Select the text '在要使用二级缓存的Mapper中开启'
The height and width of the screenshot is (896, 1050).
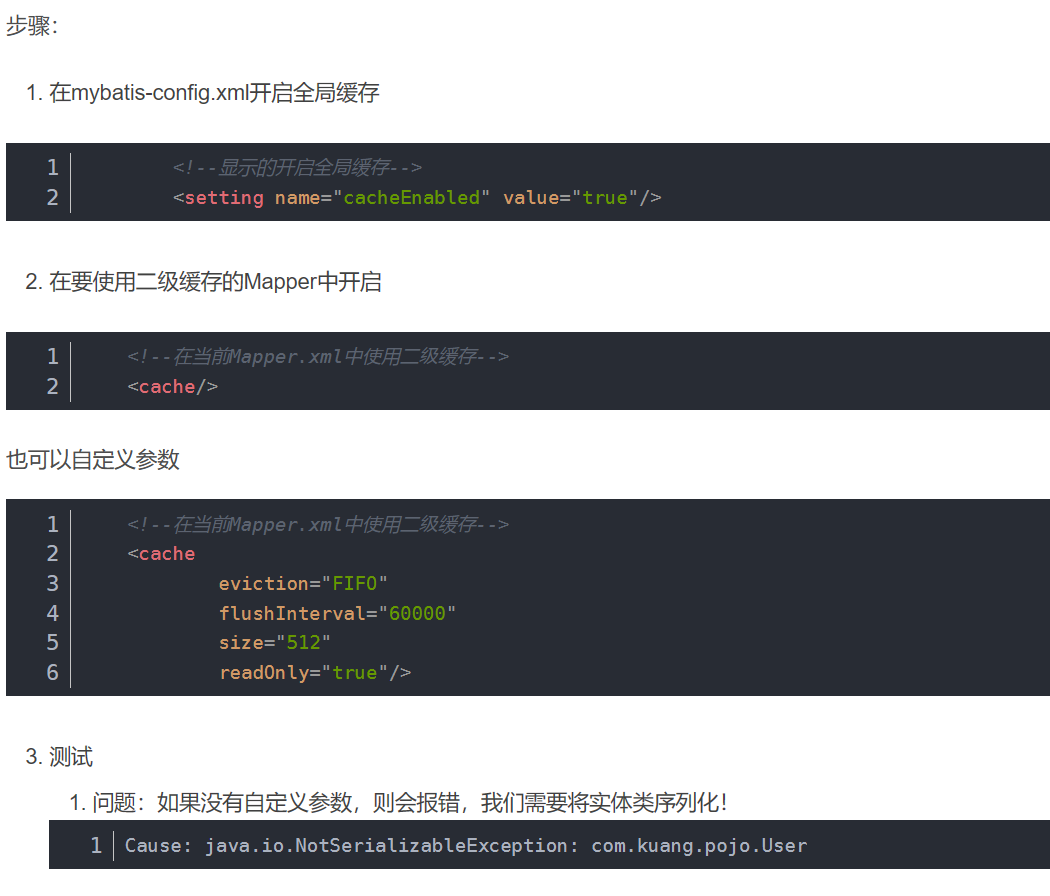(215, 282)
